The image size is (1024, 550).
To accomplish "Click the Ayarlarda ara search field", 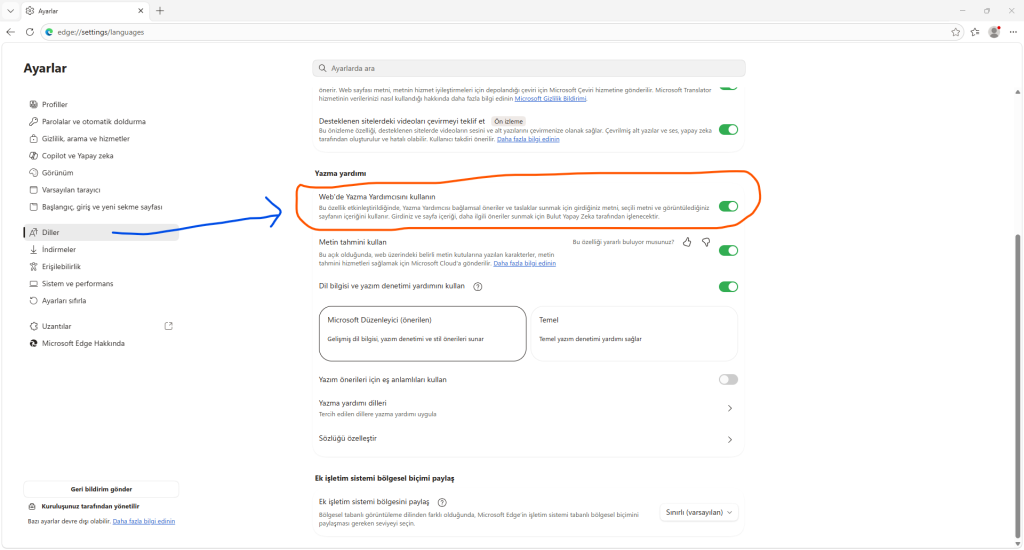I will pyautogui.click(x=529, y=68).
